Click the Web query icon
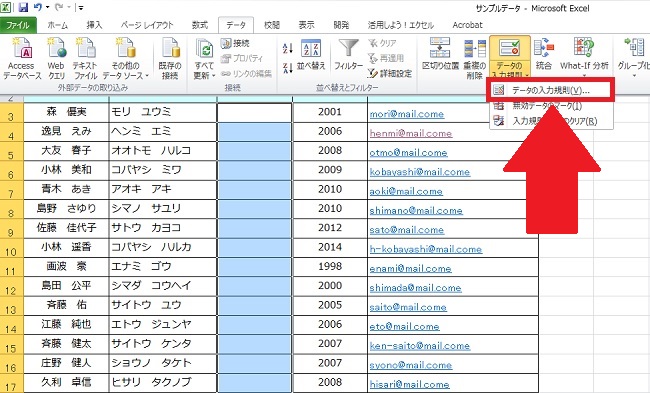 (x=56, y=59)
